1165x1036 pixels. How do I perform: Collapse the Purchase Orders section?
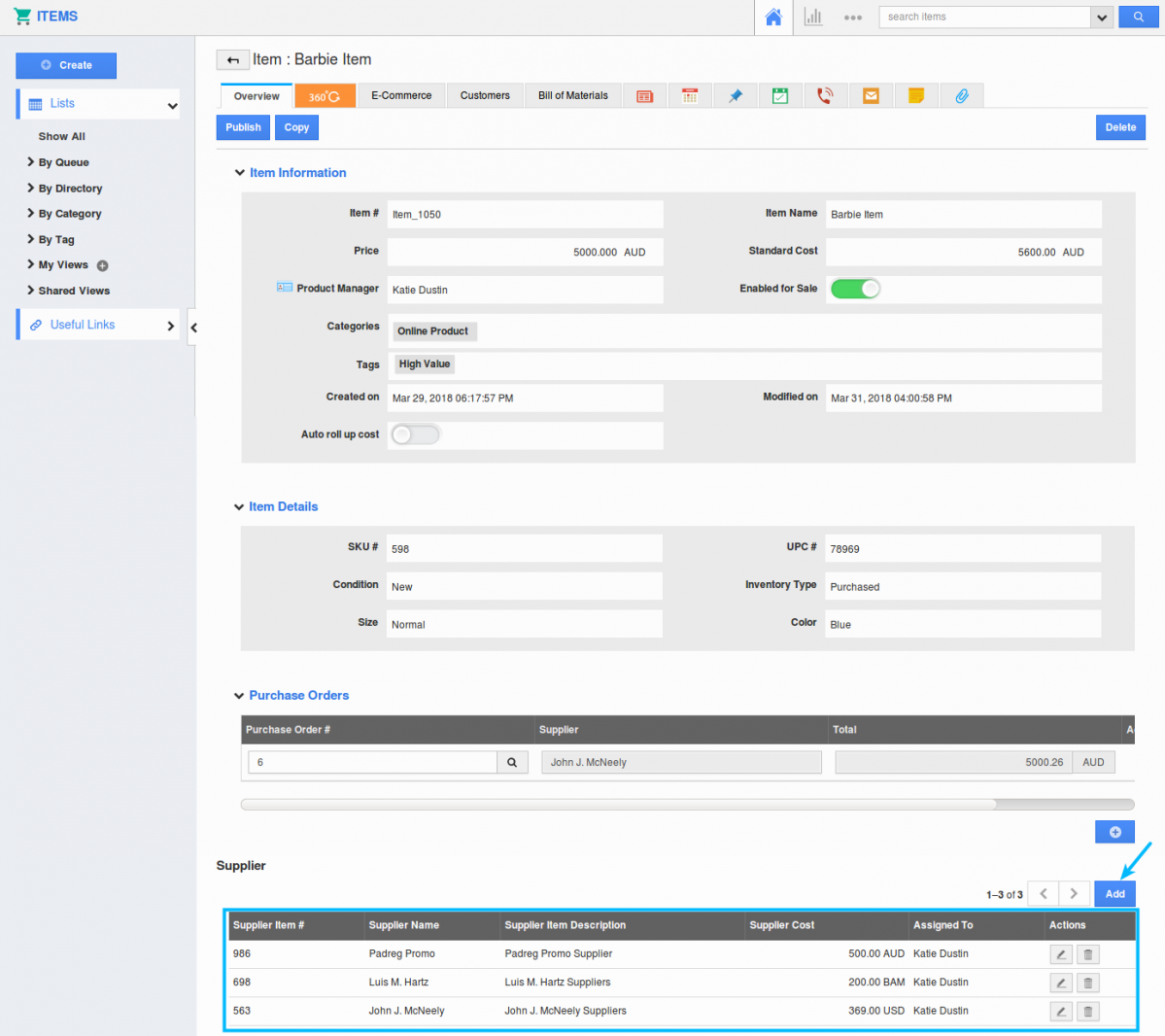(239, 696)
